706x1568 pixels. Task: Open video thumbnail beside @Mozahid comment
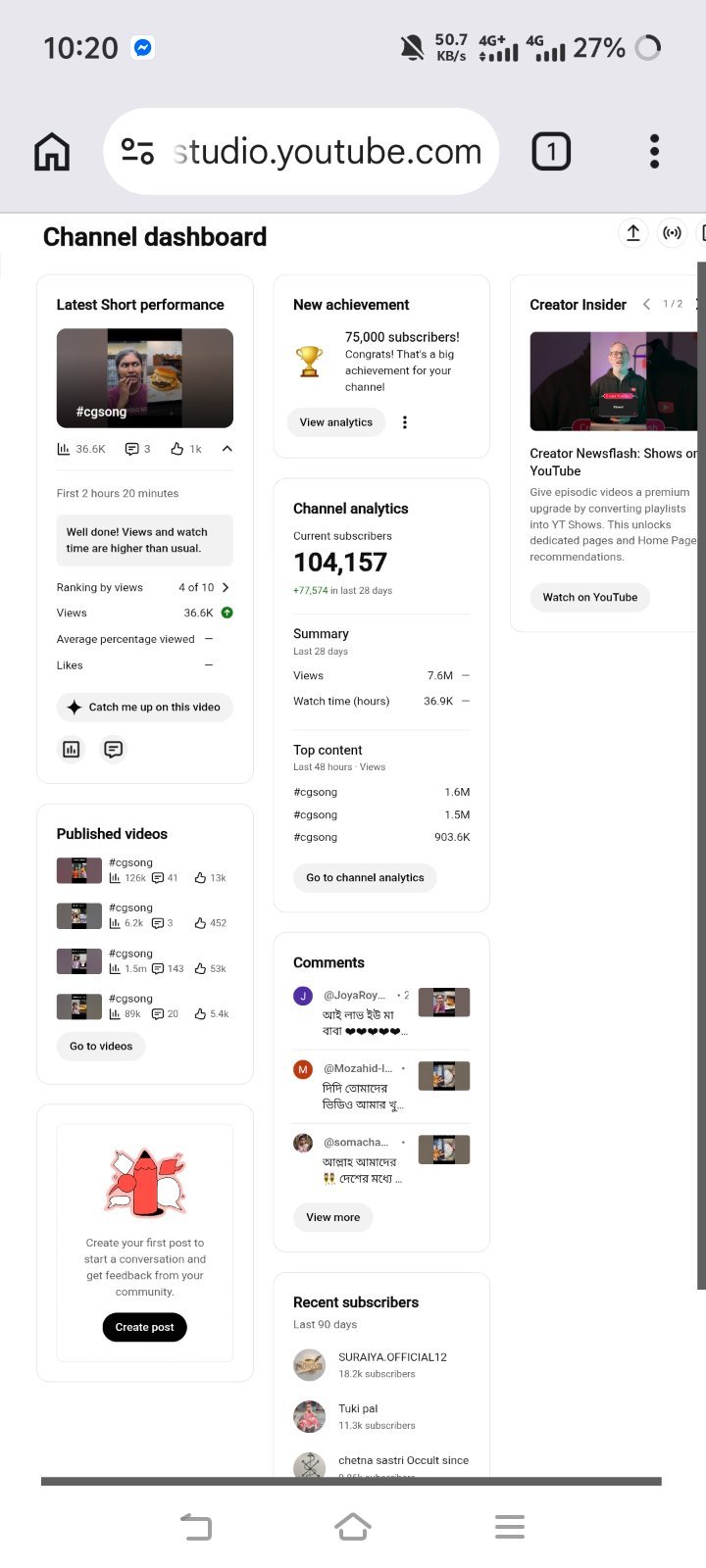444,1076
